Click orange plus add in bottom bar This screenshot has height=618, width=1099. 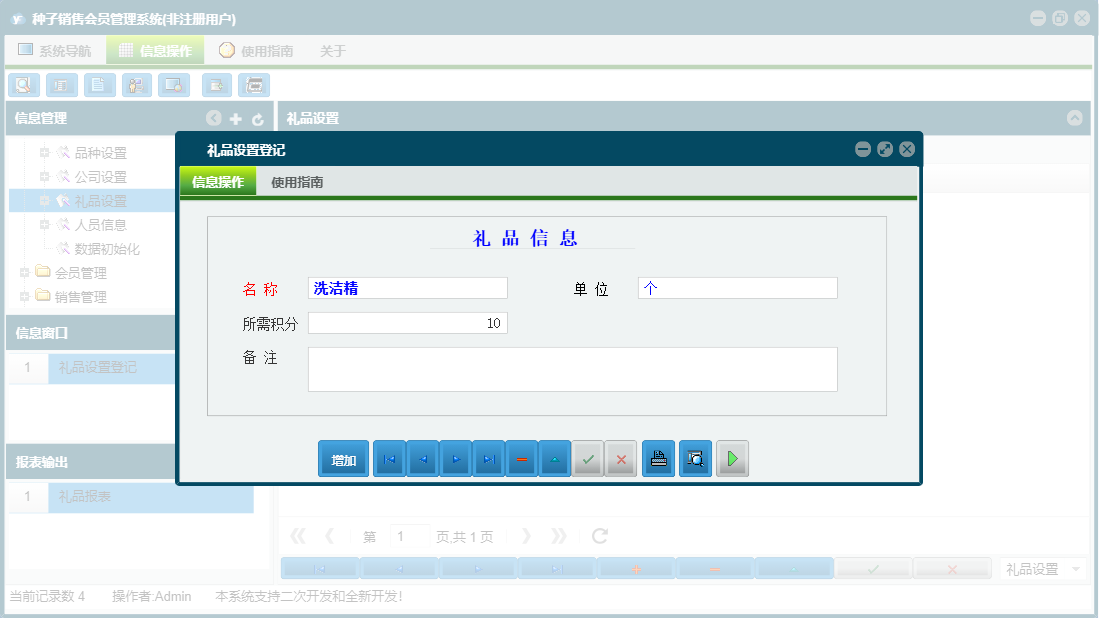636,569
